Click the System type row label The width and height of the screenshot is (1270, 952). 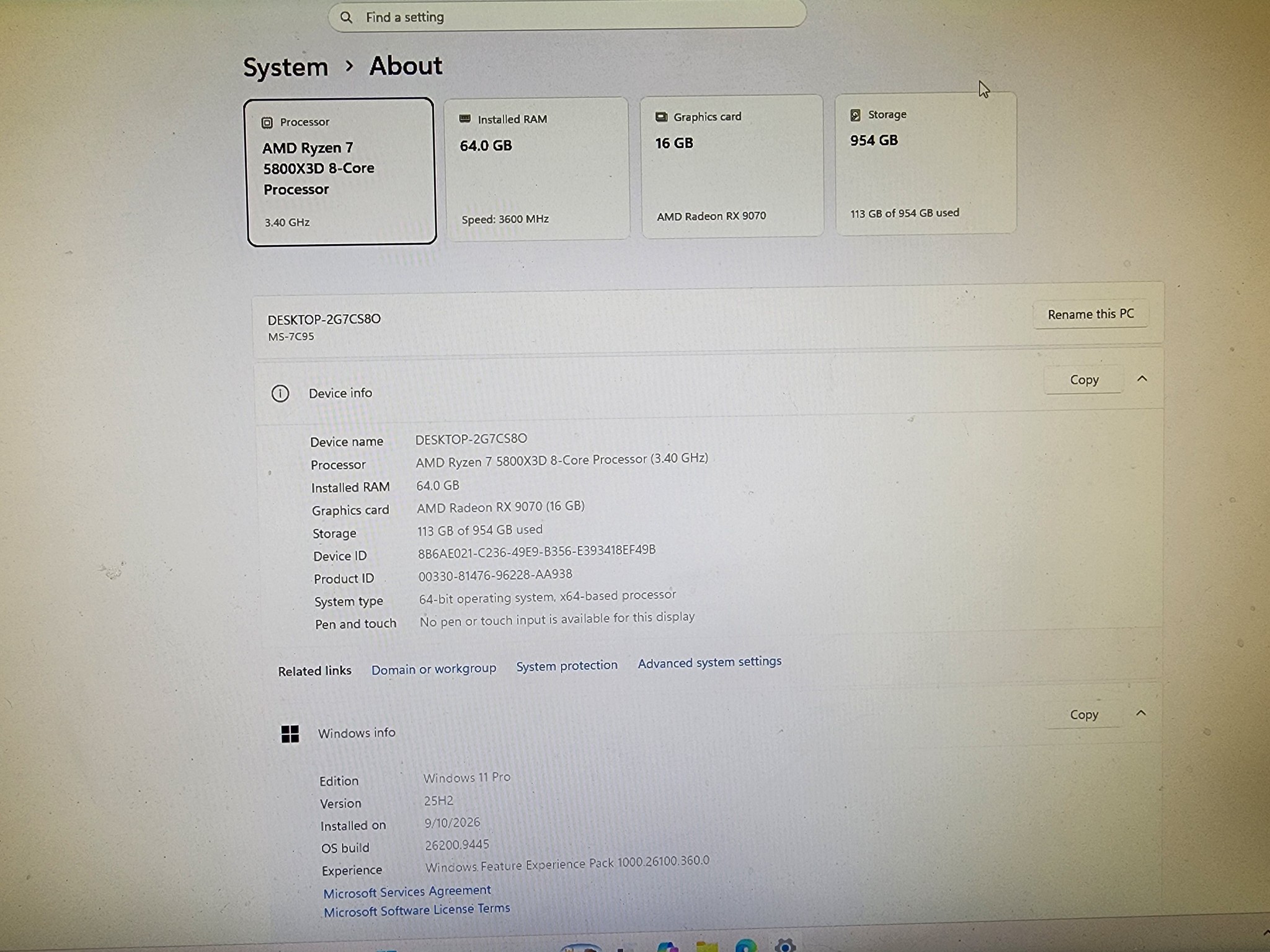tap(349, 602)
